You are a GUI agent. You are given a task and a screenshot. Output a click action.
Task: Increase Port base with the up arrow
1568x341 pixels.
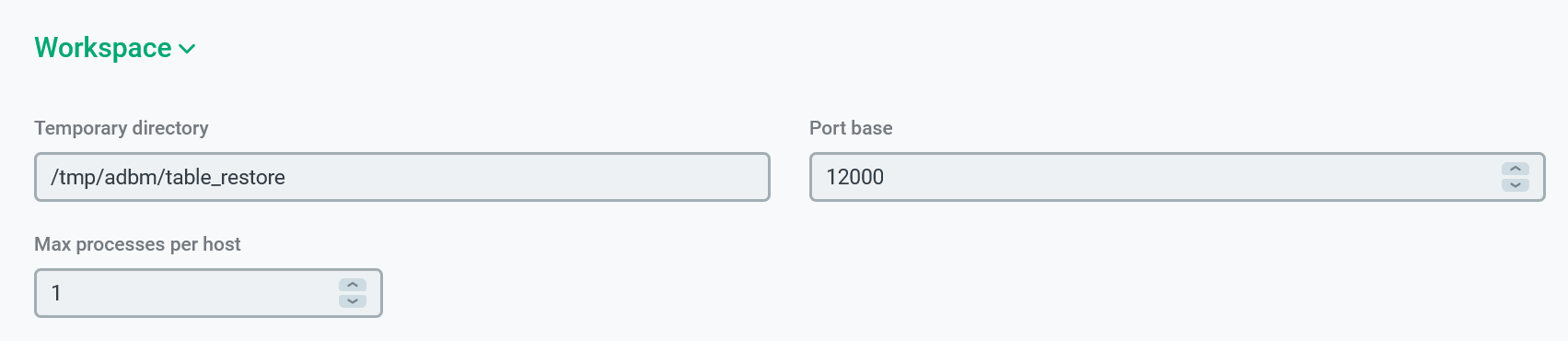point(1516,169)
